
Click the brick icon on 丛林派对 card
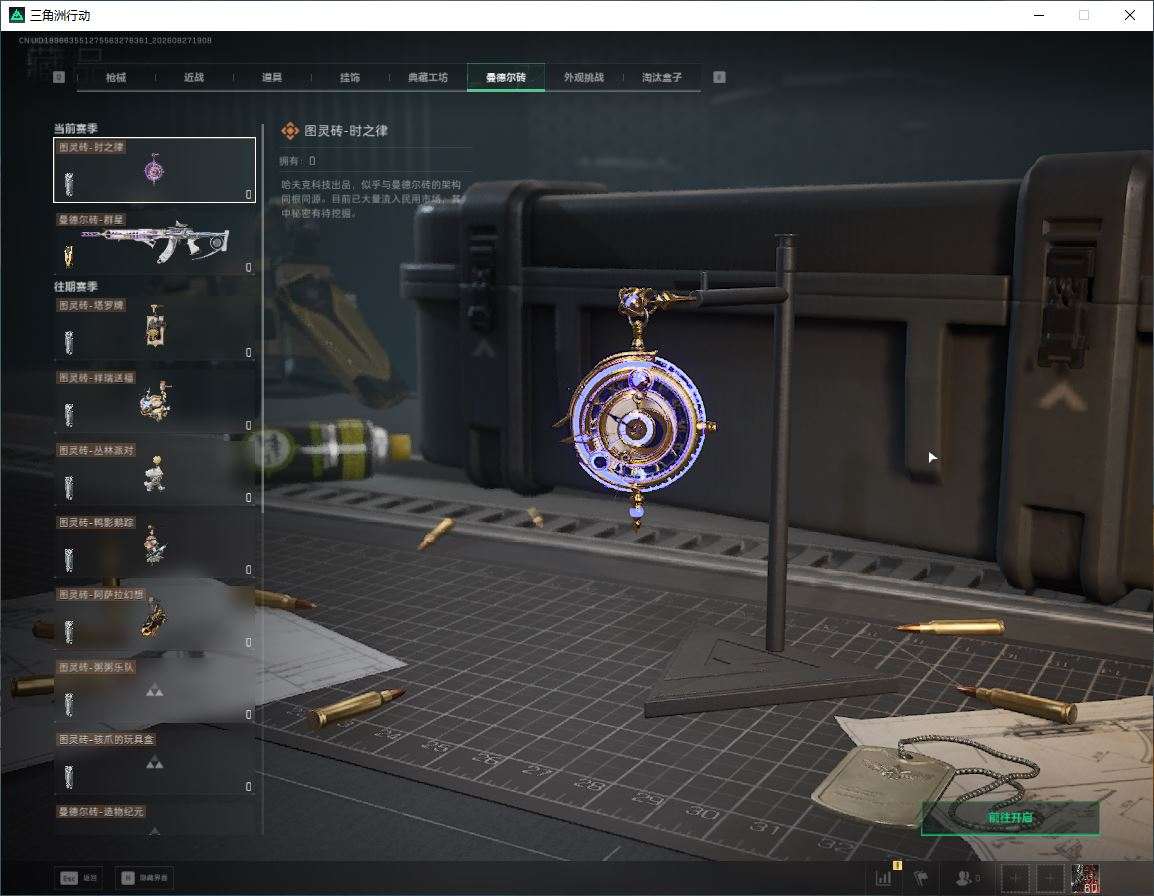click(68, 487)
